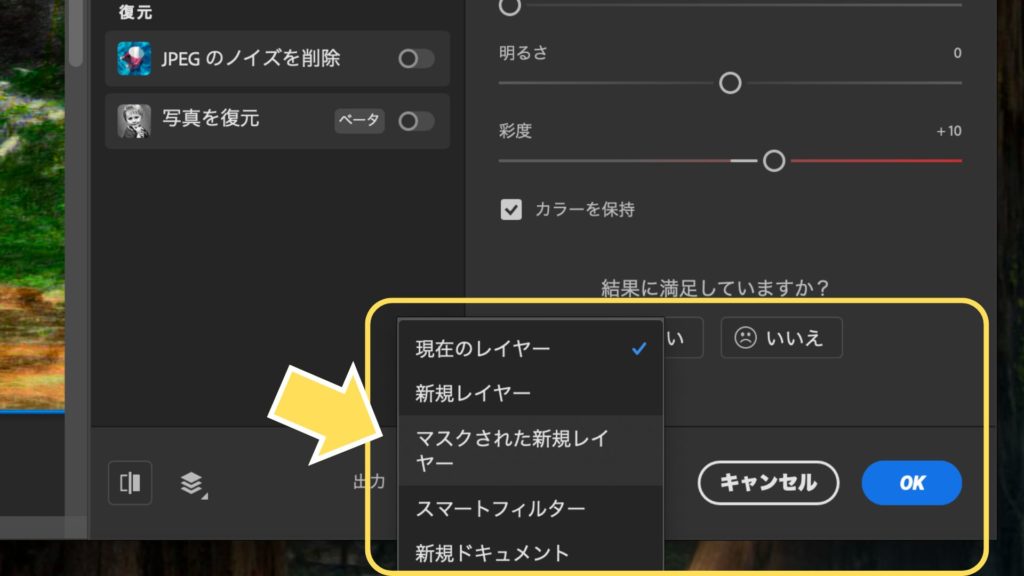1024x576 pixels.
Task: Uncheck the カラーを保持 checkbox
Action: 511,210
